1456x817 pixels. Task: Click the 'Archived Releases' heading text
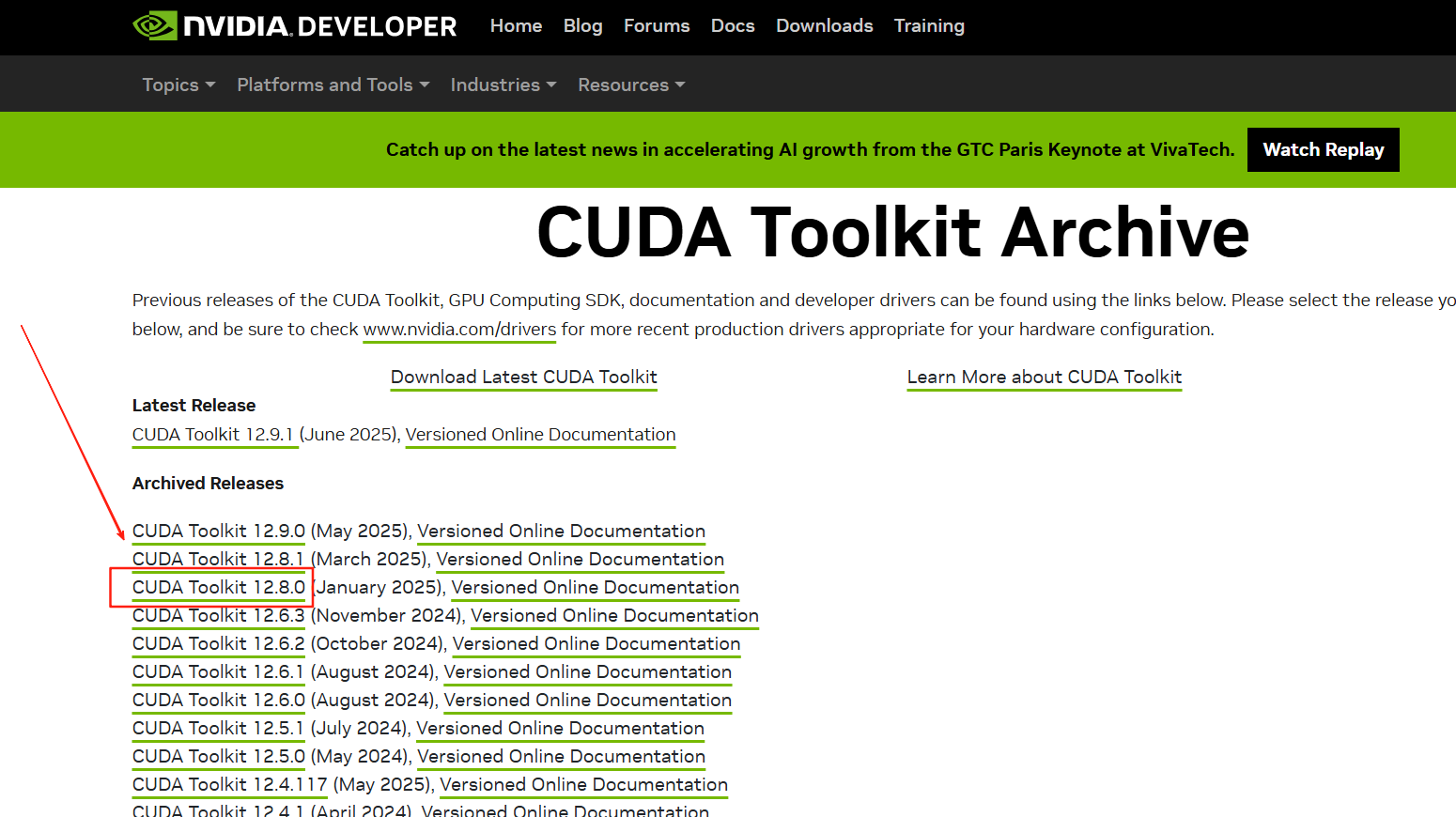(208, 484)
